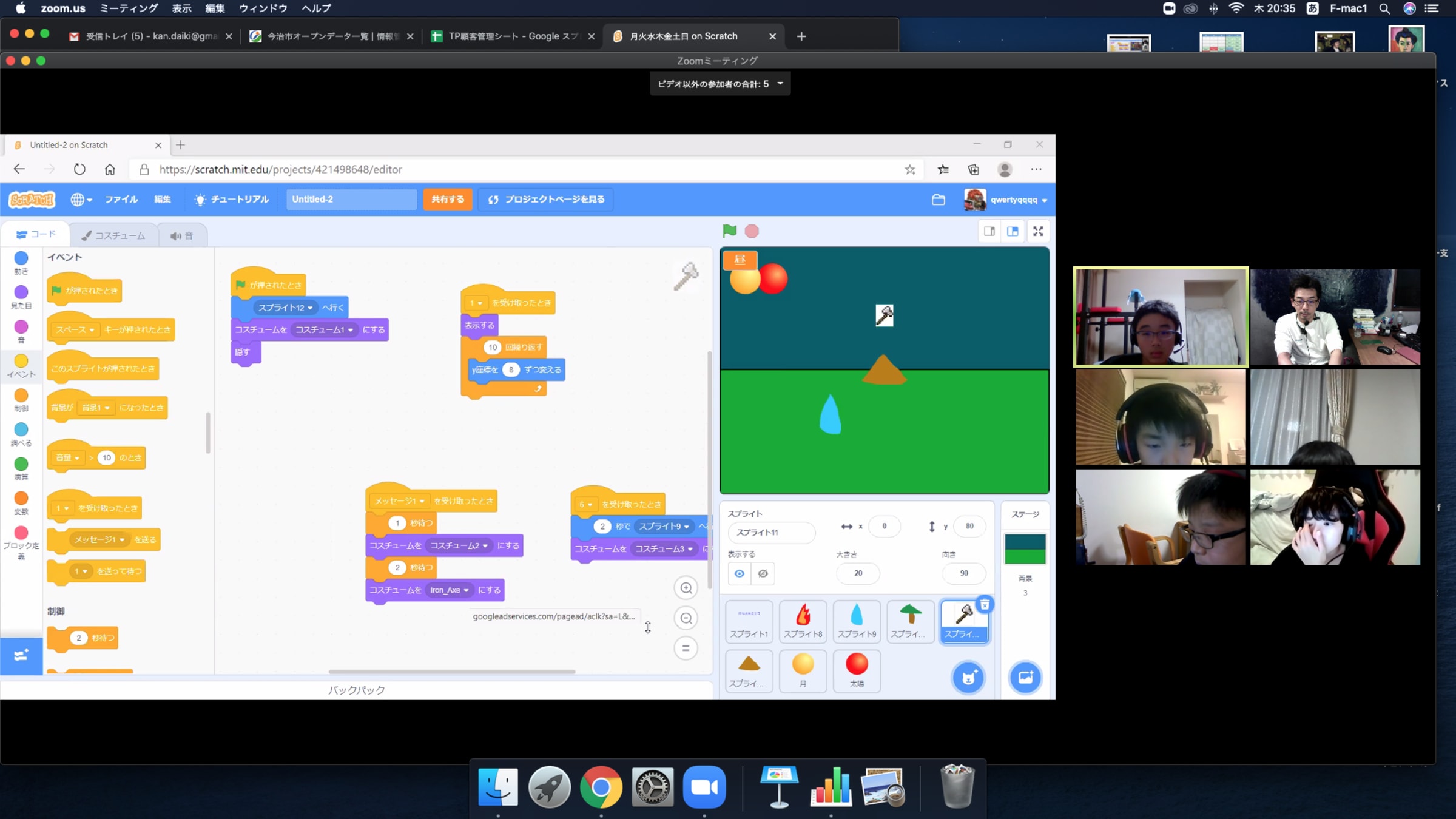Click the green flag to run project
The width and height of the screenshot is (1456, 819).
(730, 231)
